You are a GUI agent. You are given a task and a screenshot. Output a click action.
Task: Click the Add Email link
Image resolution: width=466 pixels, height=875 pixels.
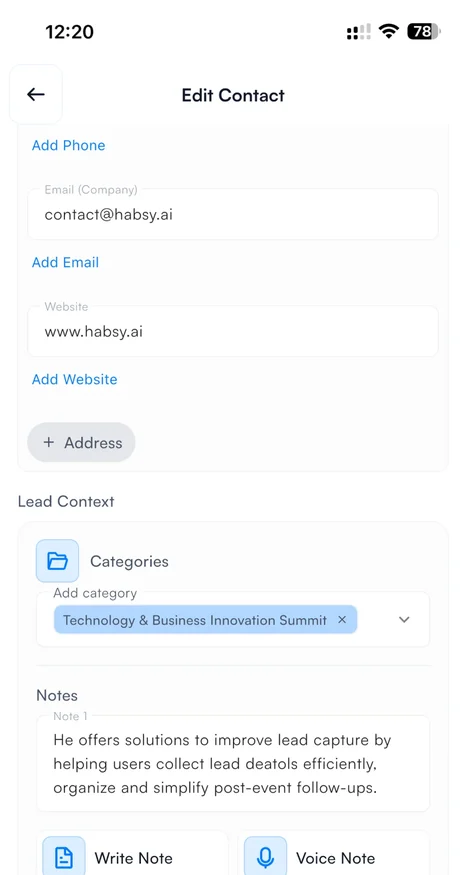(65, 262)
